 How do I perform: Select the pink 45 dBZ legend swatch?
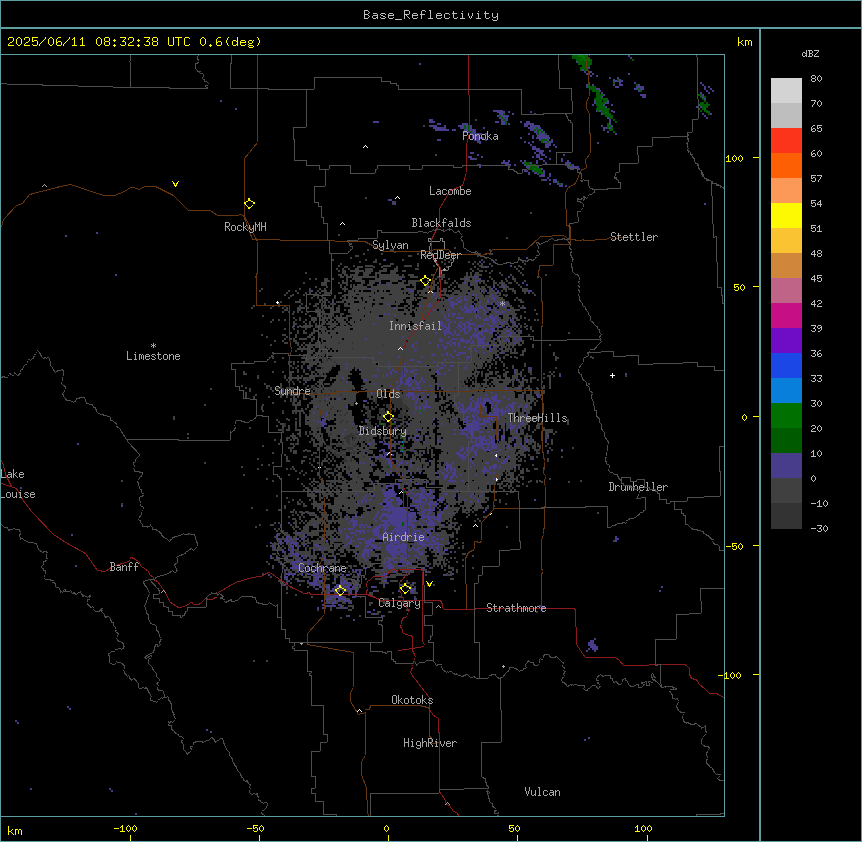pos(786,291)
